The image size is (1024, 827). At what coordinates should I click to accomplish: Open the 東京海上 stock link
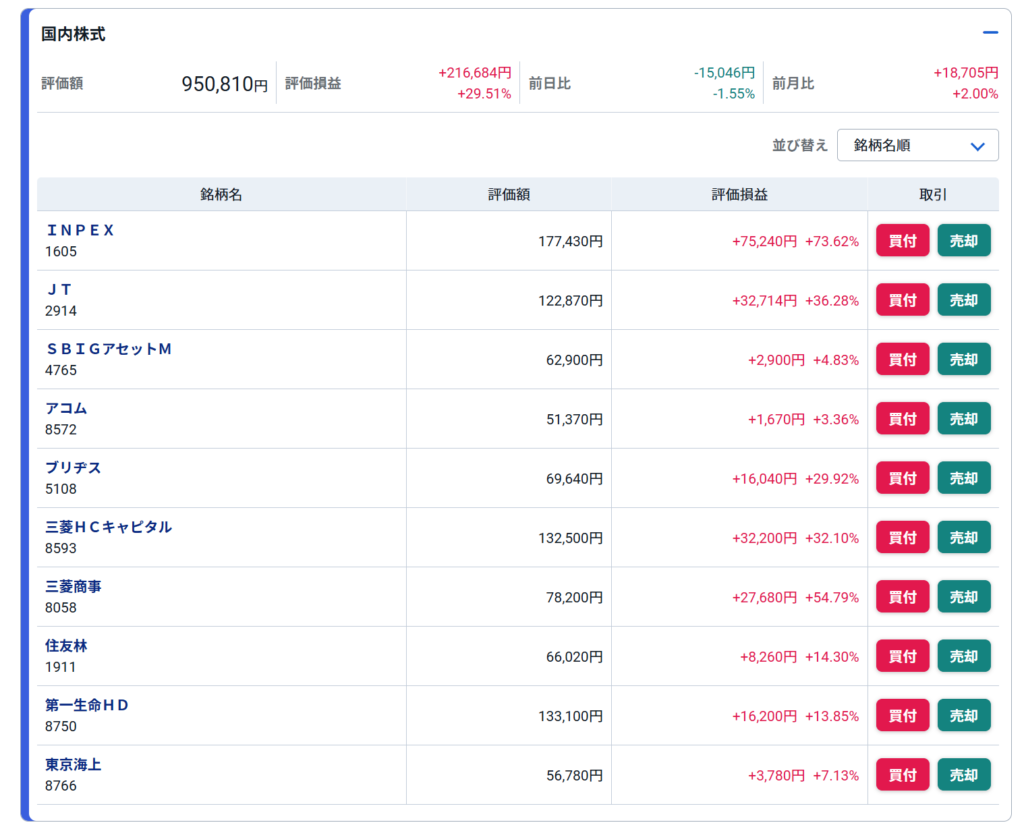73,764
